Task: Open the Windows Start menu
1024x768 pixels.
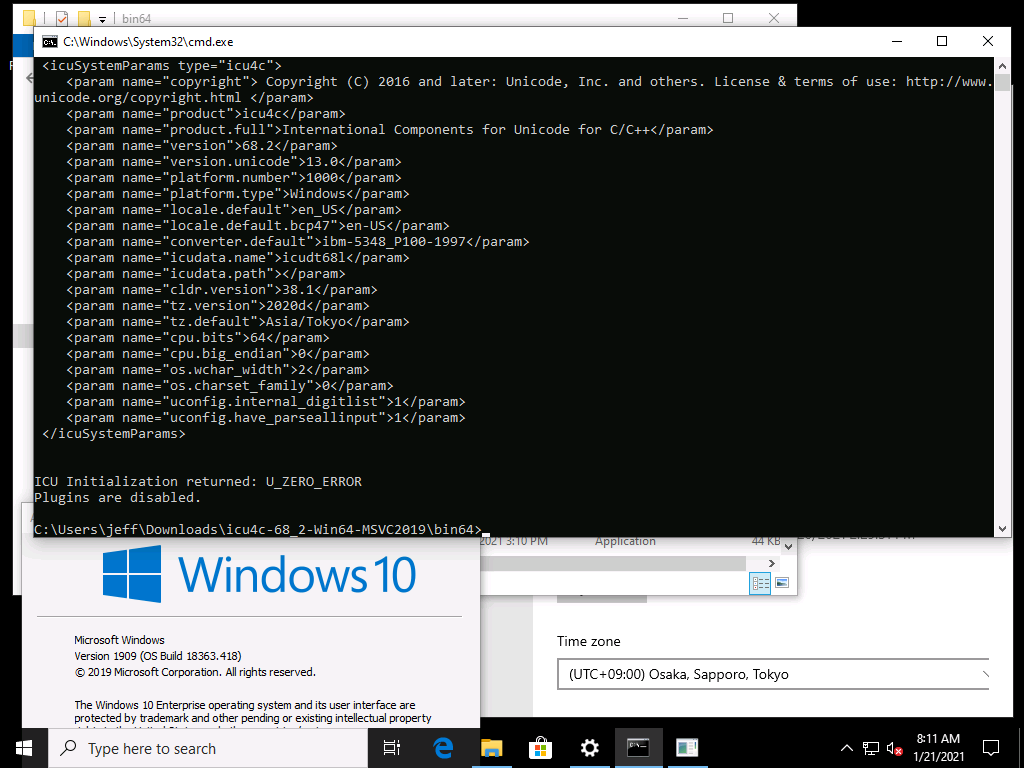Action: click(24, 748)
